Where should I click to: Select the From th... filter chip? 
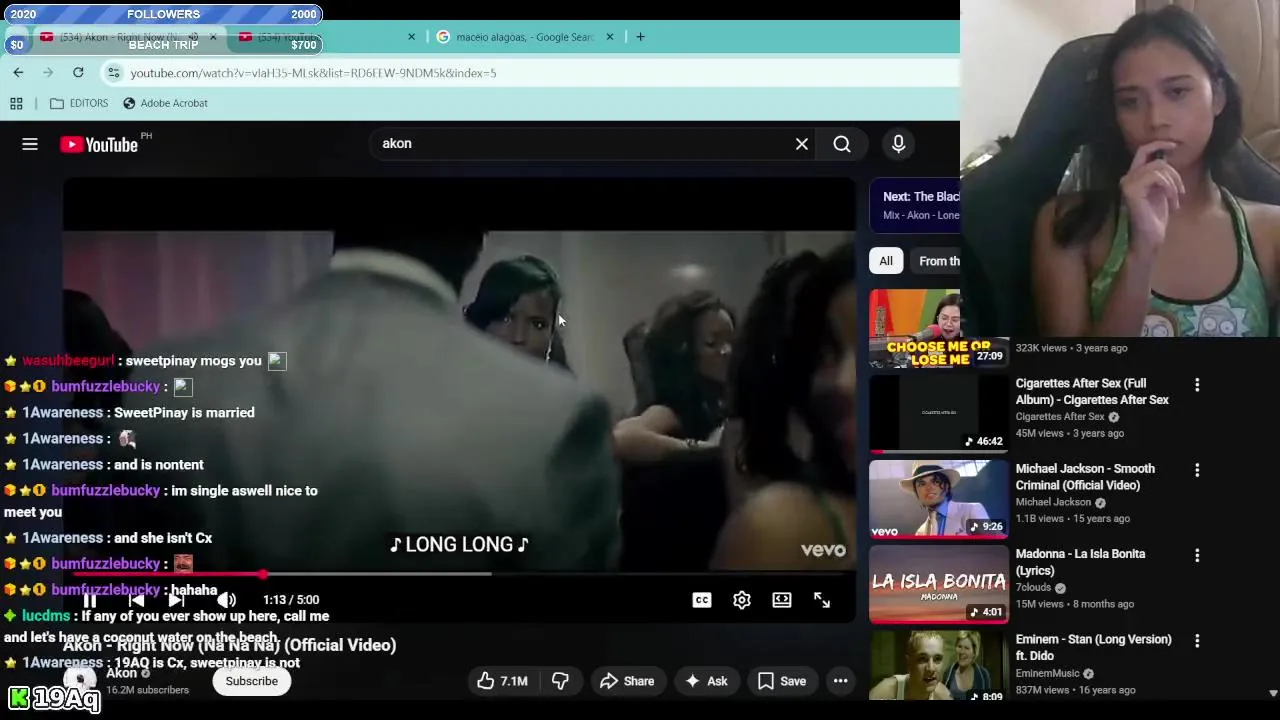click(935, 261)
